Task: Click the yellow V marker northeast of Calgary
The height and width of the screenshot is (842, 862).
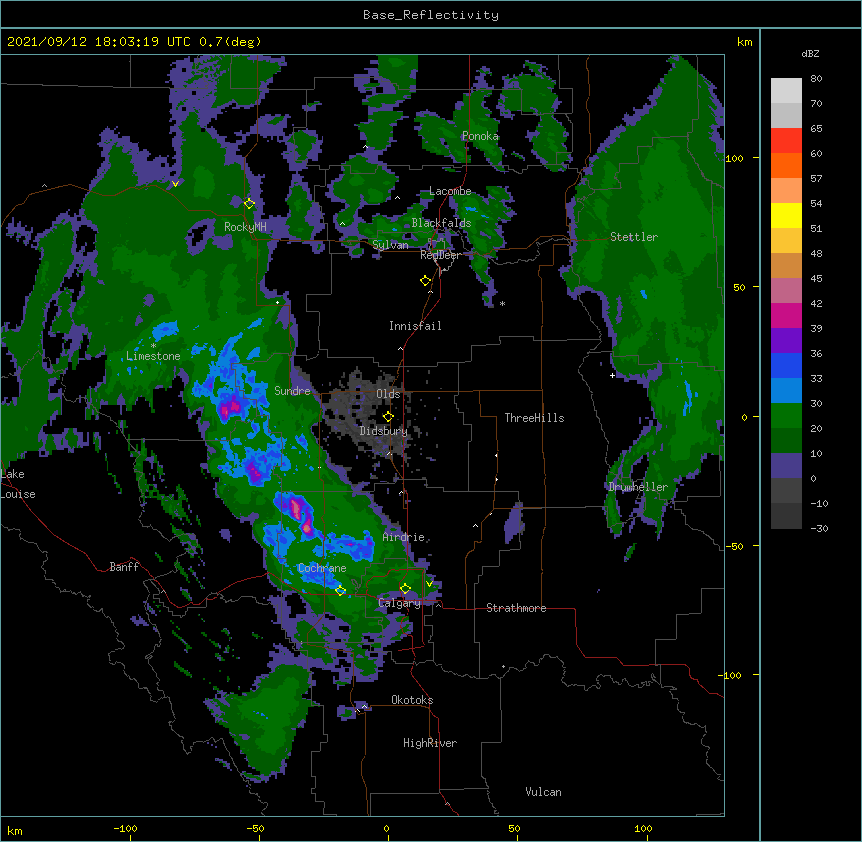Action: (x=429, y=584)
